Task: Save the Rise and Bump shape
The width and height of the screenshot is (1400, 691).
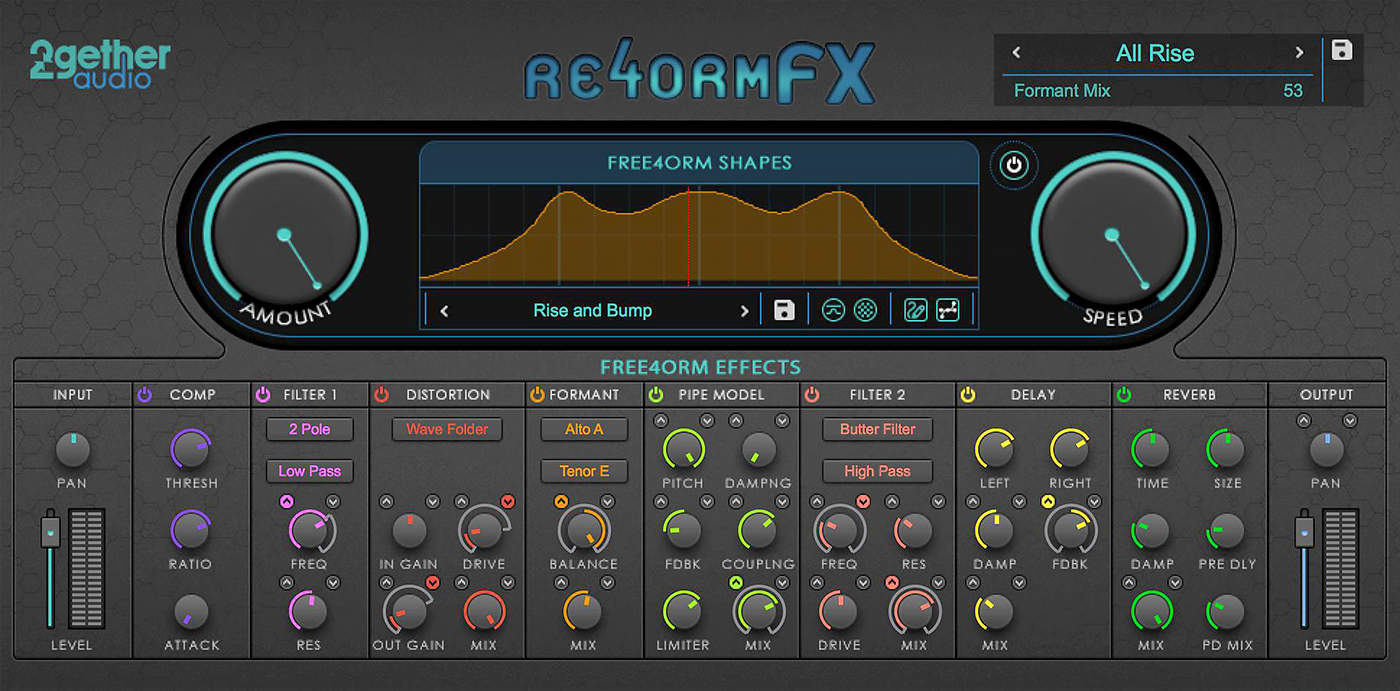Action: (784, 310)
